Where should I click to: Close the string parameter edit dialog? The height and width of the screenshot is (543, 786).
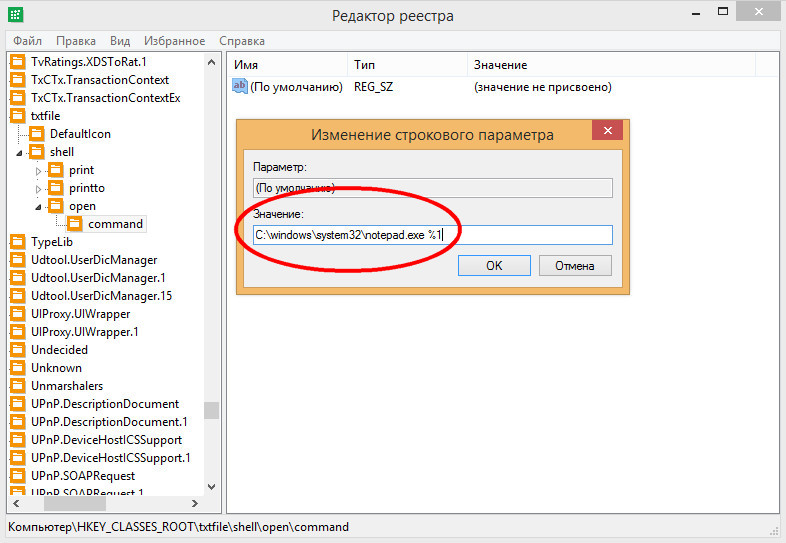tap(609, 134)
